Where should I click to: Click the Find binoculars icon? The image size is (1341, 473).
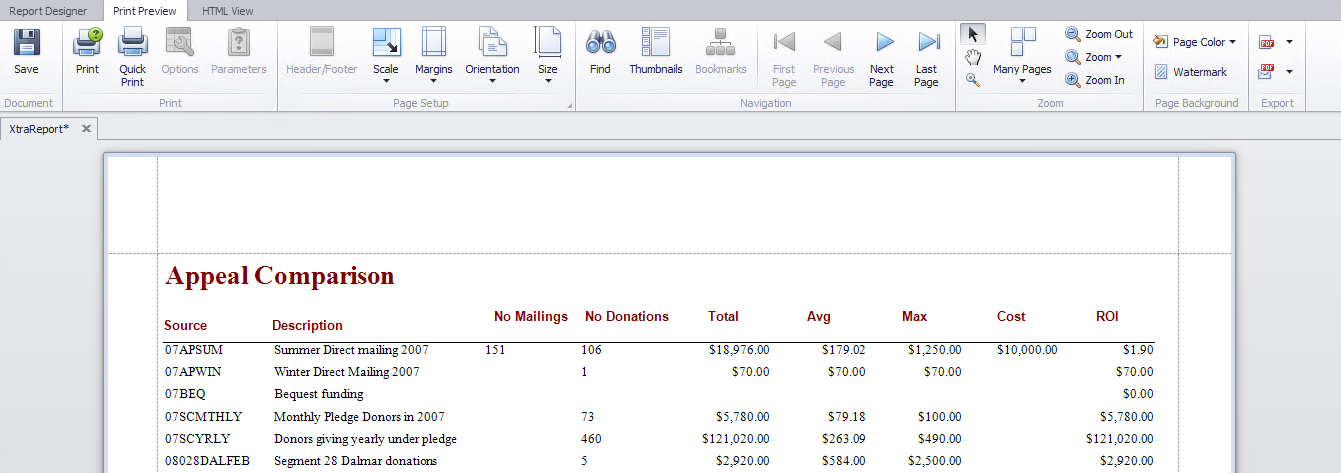(600, 43)
